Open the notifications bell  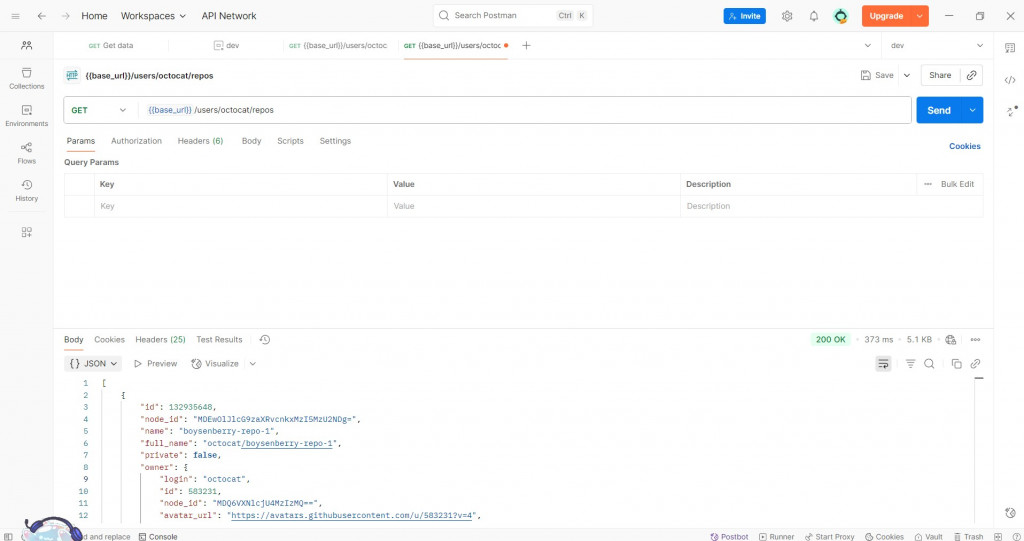click(x=814, y=16)
